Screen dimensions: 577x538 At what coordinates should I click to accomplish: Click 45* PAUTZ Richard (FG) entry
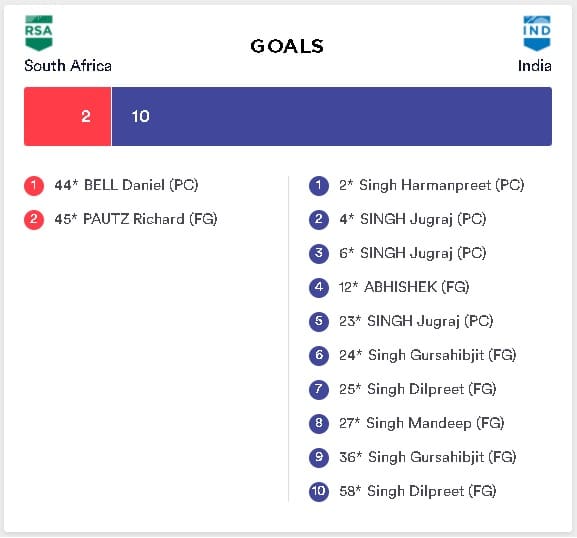pyautogui.click(x=136, y=219)
